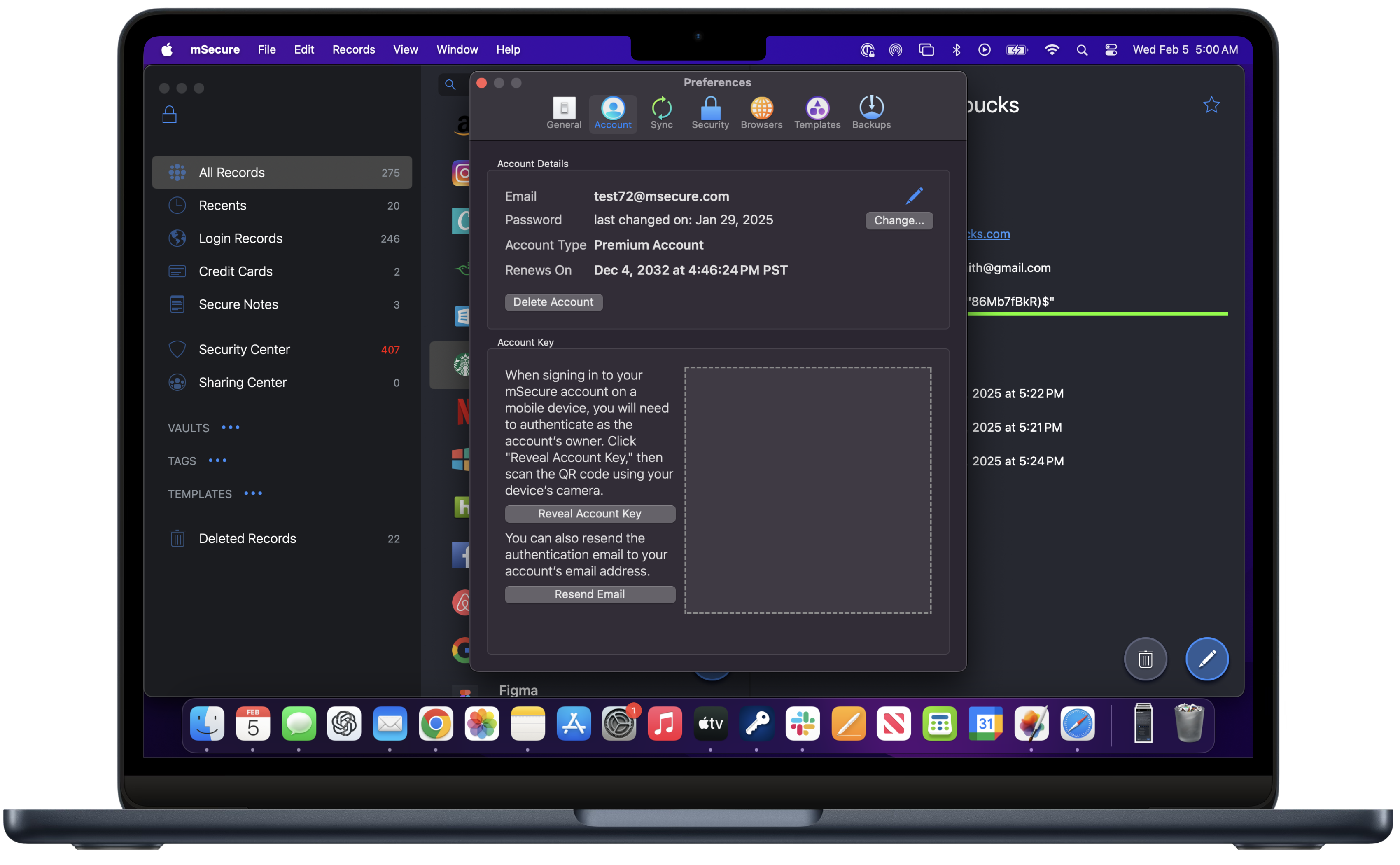Viewport: 1400px width, 865px height.
Task: Open Control Center in the menu bar
Action: (1111, 50)
